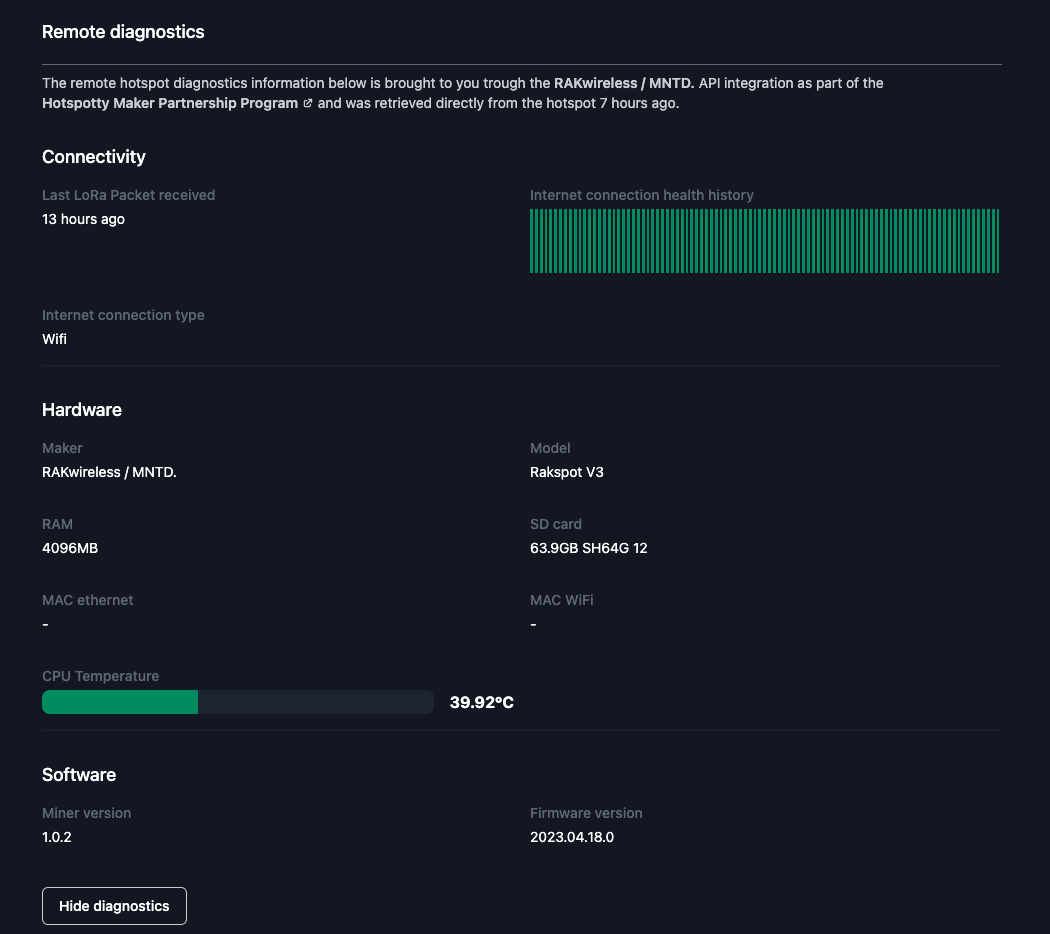
Task: Click the "Software" section heading
Action: (x=79, y=775)
